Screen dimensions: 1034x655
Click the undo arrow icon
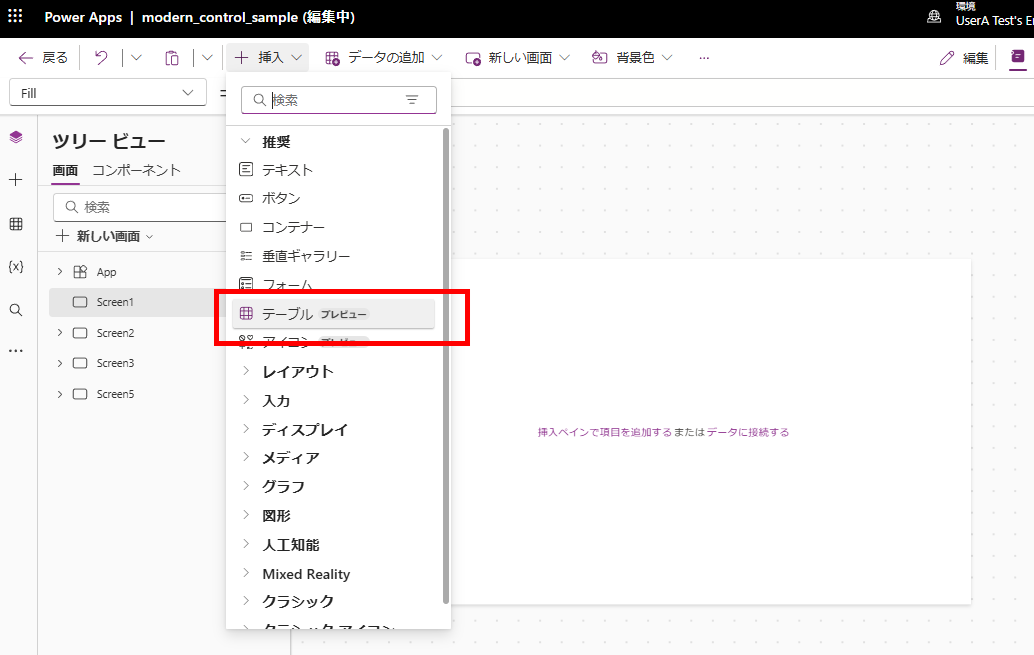point(101,58)
